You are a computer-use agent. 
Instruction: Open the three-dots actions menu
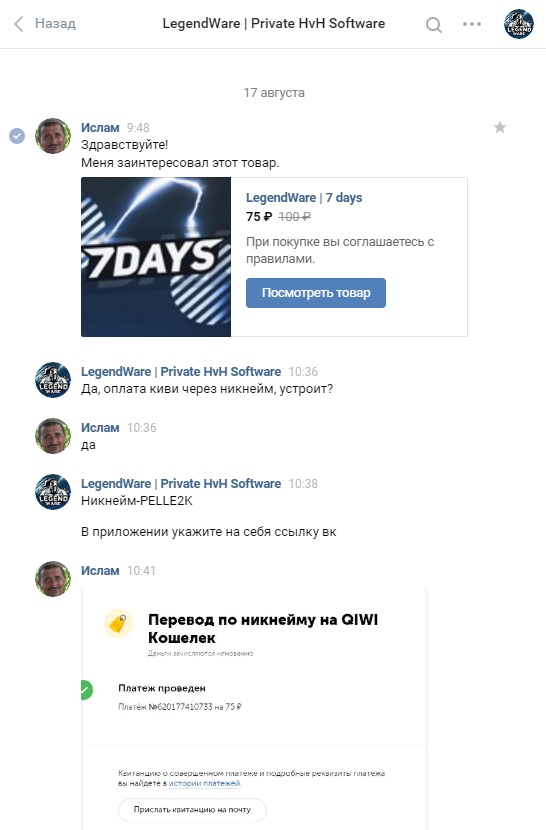coord(472,24)
